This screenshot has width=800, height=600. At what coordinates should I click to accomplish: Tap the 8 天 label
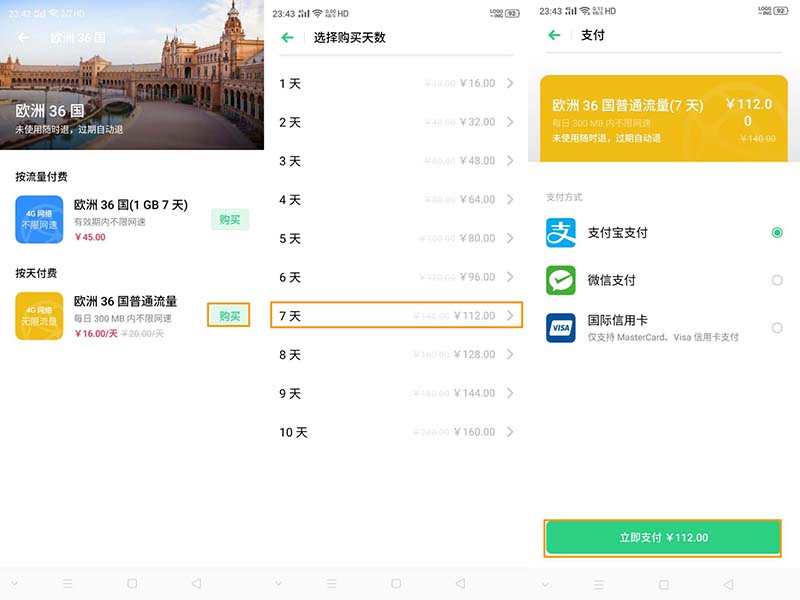[290, 355]
